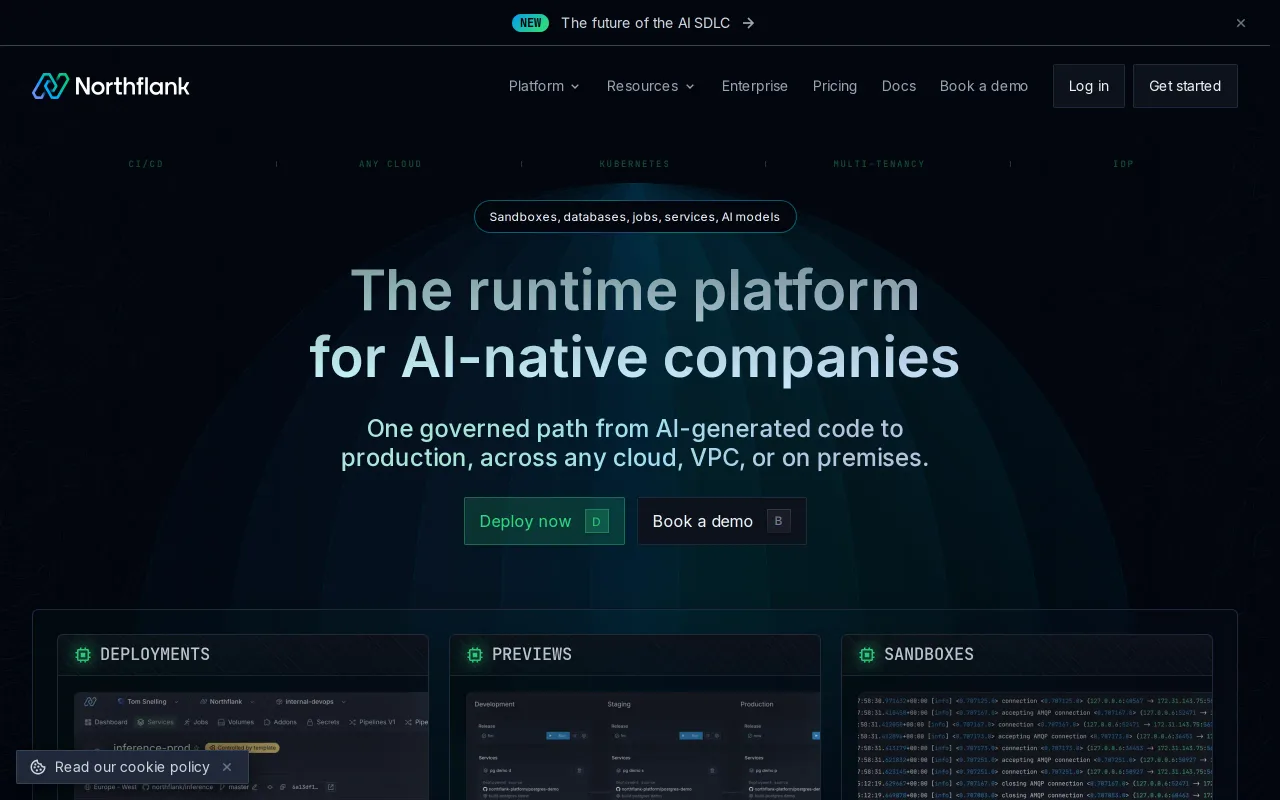Click Book a demo in top navigation
Image resolution: width=1280 pixels, height=800 pixels.
pos(984,86)
